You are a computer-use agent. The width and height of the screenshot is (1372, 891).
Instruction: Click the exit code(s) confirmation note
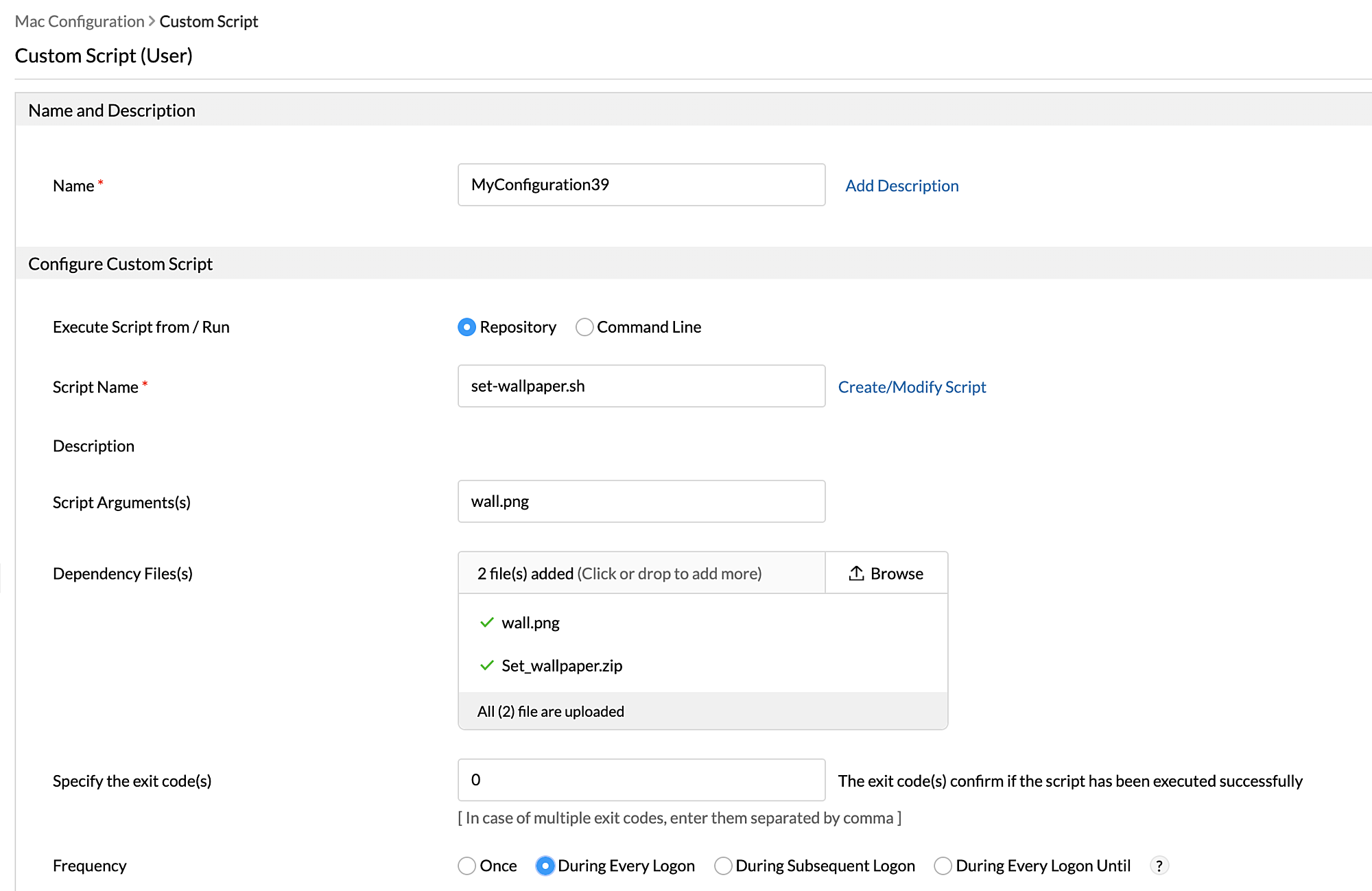[x=1070, y=781]
